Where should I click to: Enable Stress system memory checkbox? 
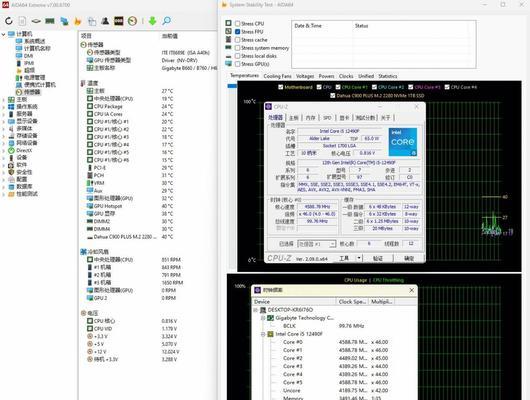pos(238,48)
